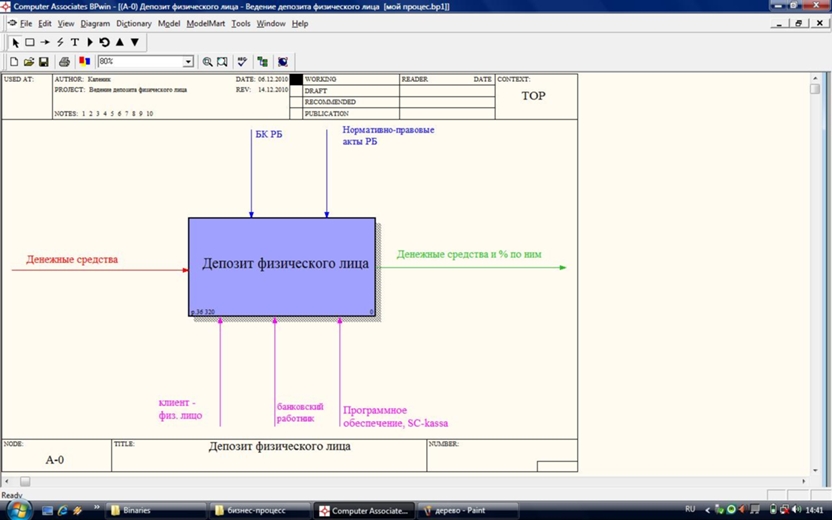
Task: Click the 'клиент - физ. лицо' mechanism label
Action: [x=180, y=409]
